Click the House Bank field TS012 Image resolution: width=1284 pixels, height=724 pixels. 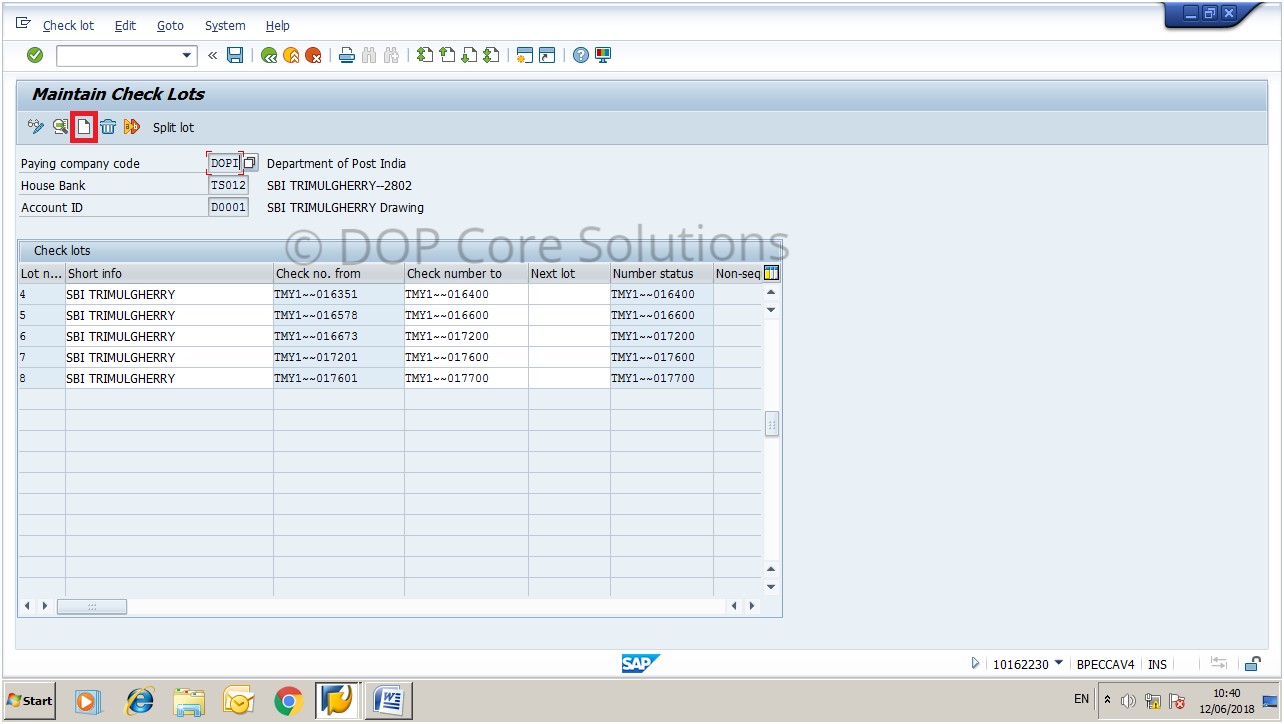pos(228,185)
